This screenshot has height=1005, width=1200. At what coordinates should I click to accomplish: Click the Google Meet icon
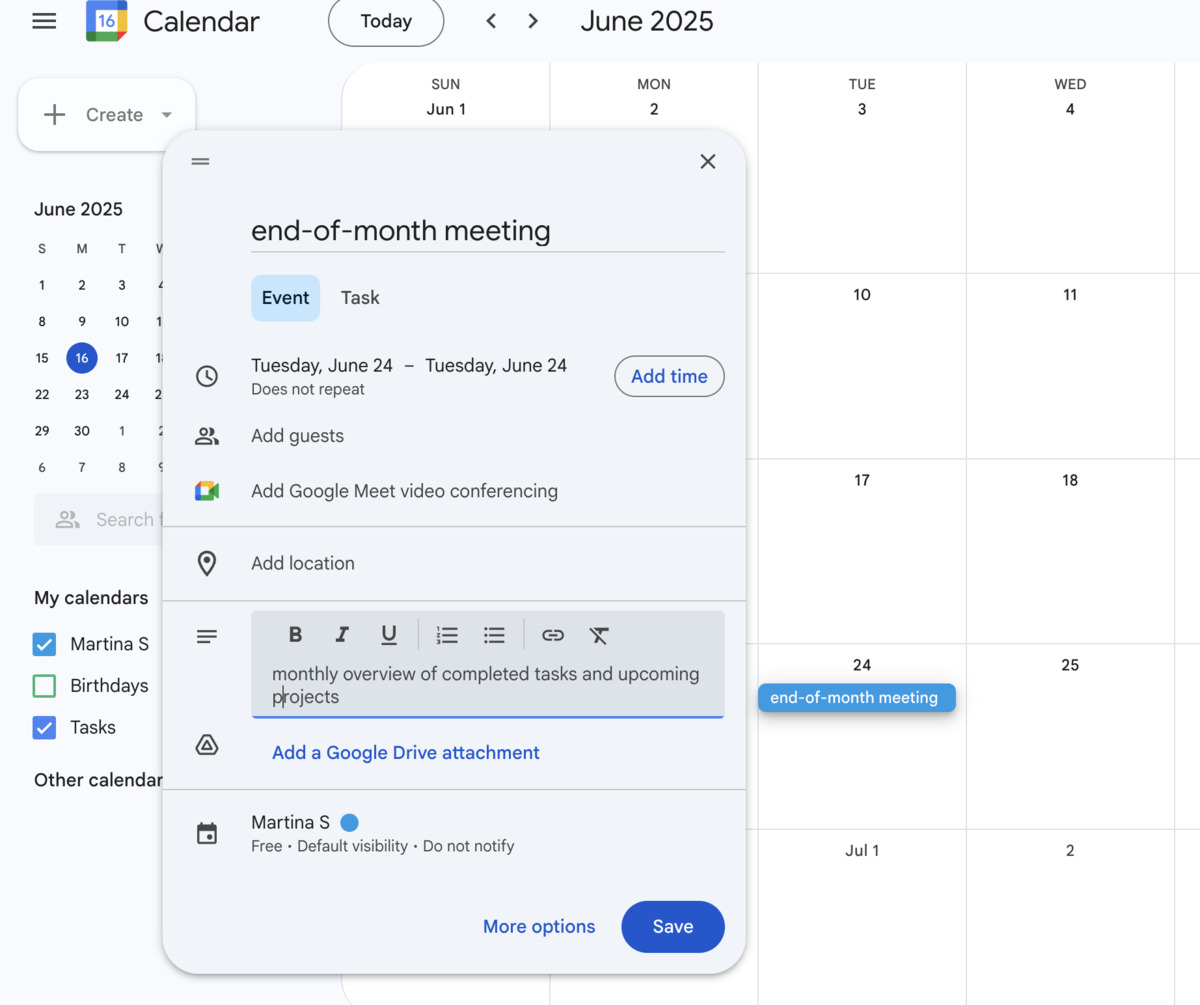coord(207,491)
